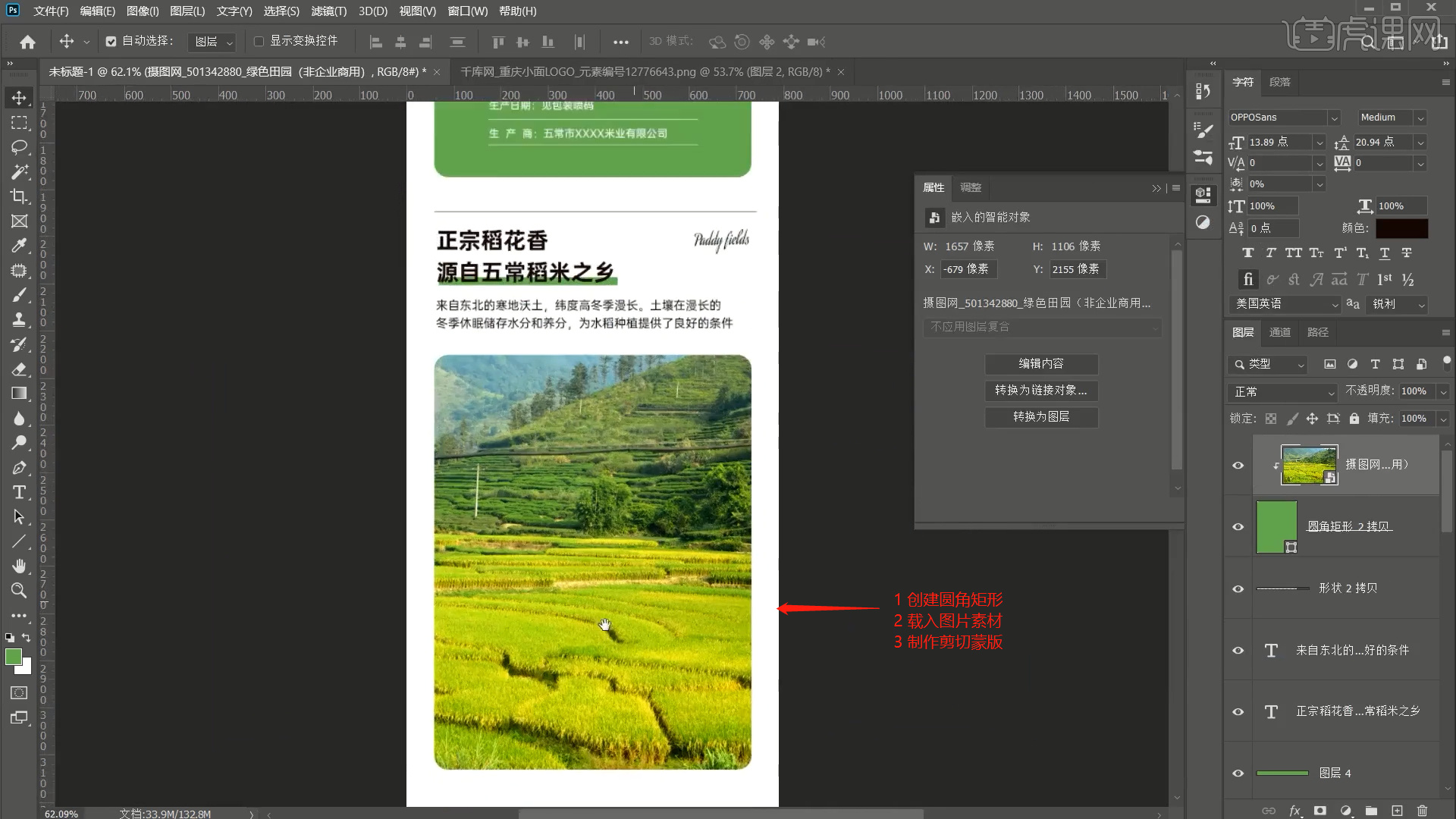The image size is (1456, 819).
Task: Toggle lock all layer attributes
Action: coord(1354,419)
